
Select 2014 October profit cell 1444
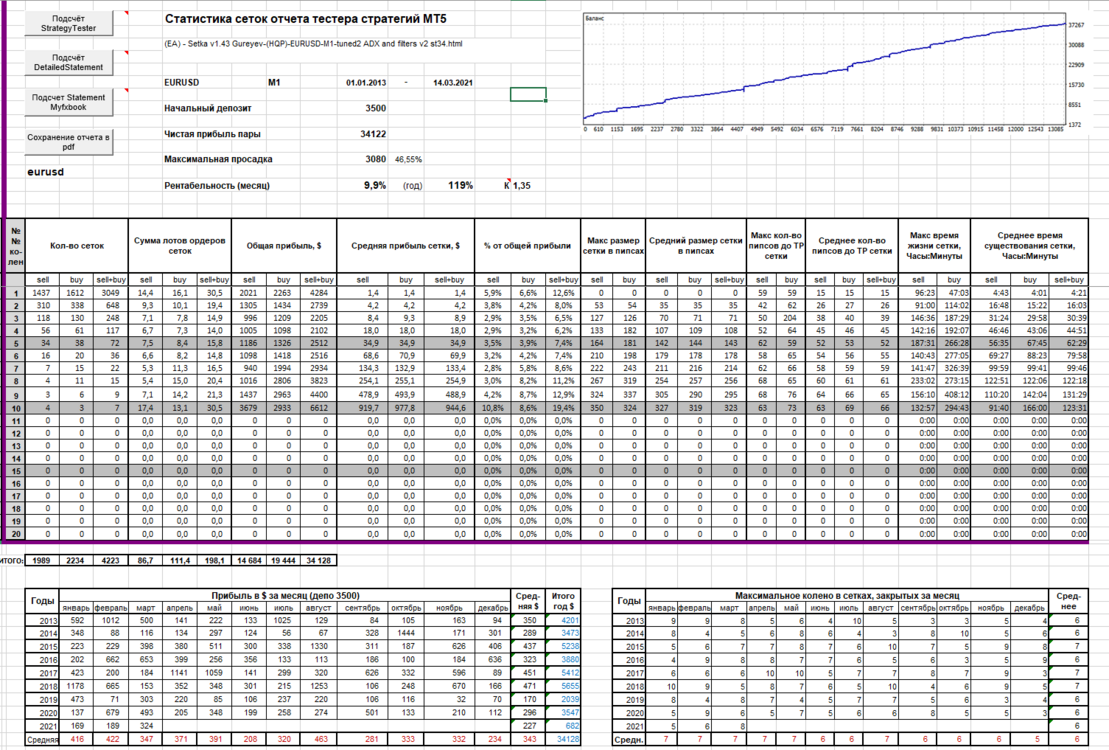[x=406, y=633]
